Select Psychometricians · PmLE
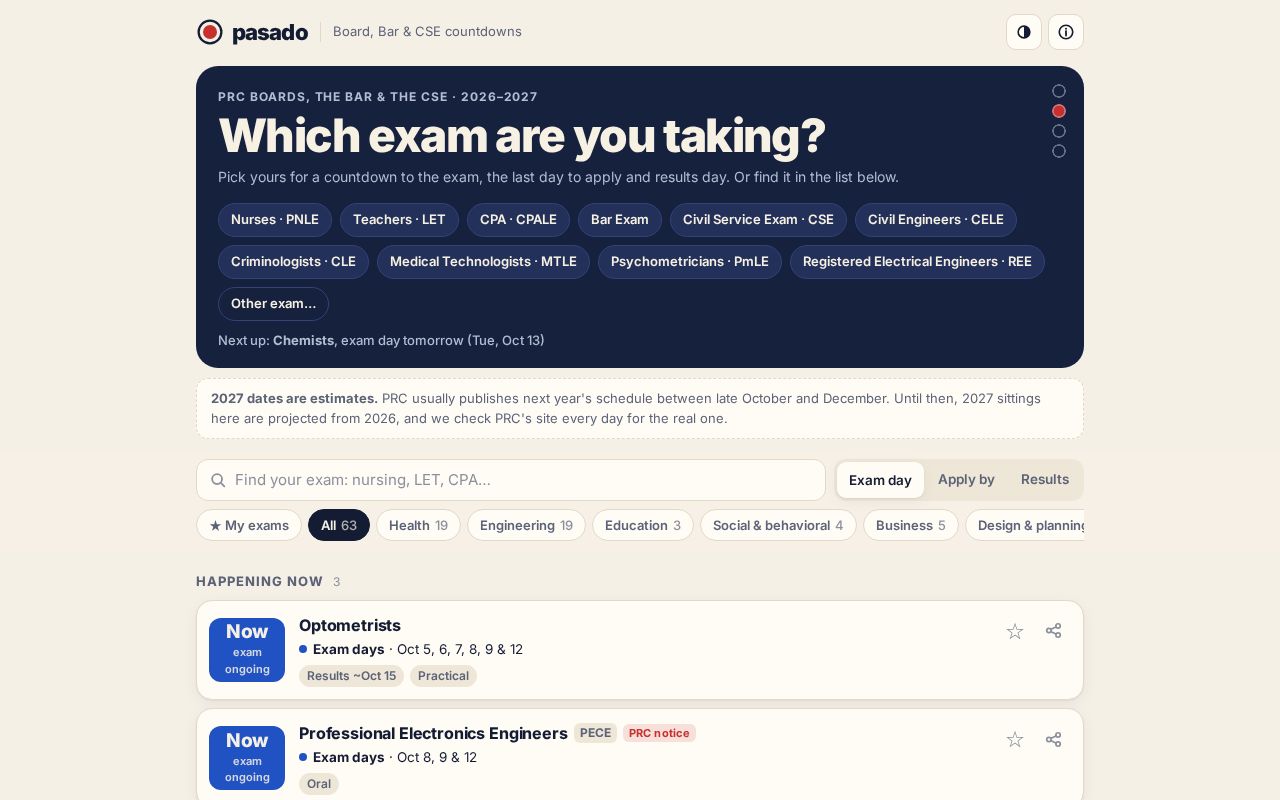Viewport: 1280px width, 800px height. pyautogui.click(x=690, y=262)
